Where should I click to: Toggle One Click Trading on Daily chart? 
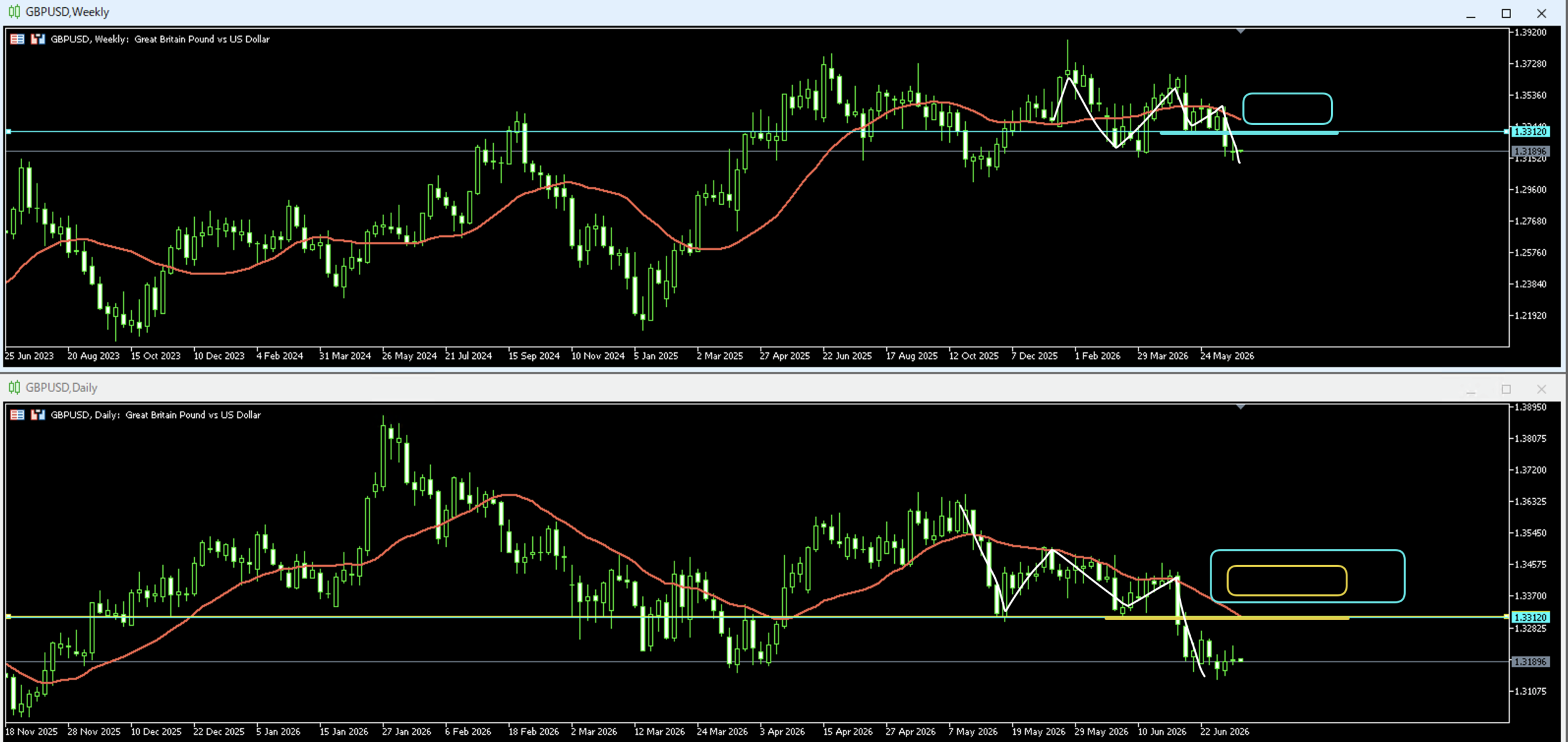click(38, 415)
